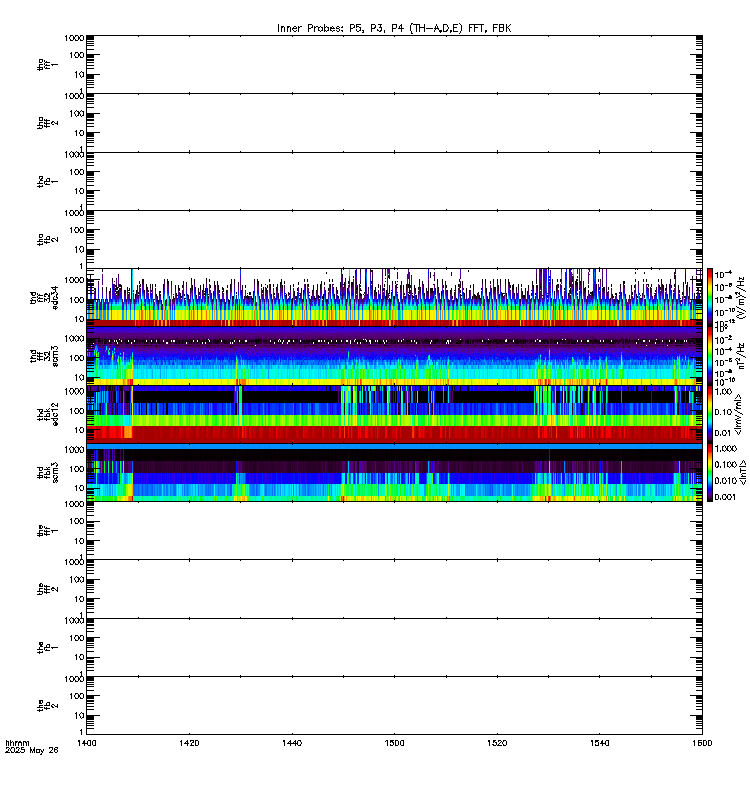Click the "tha ff 1" panel label
Viewport: 750px width, 800px height.
(47, 64)
